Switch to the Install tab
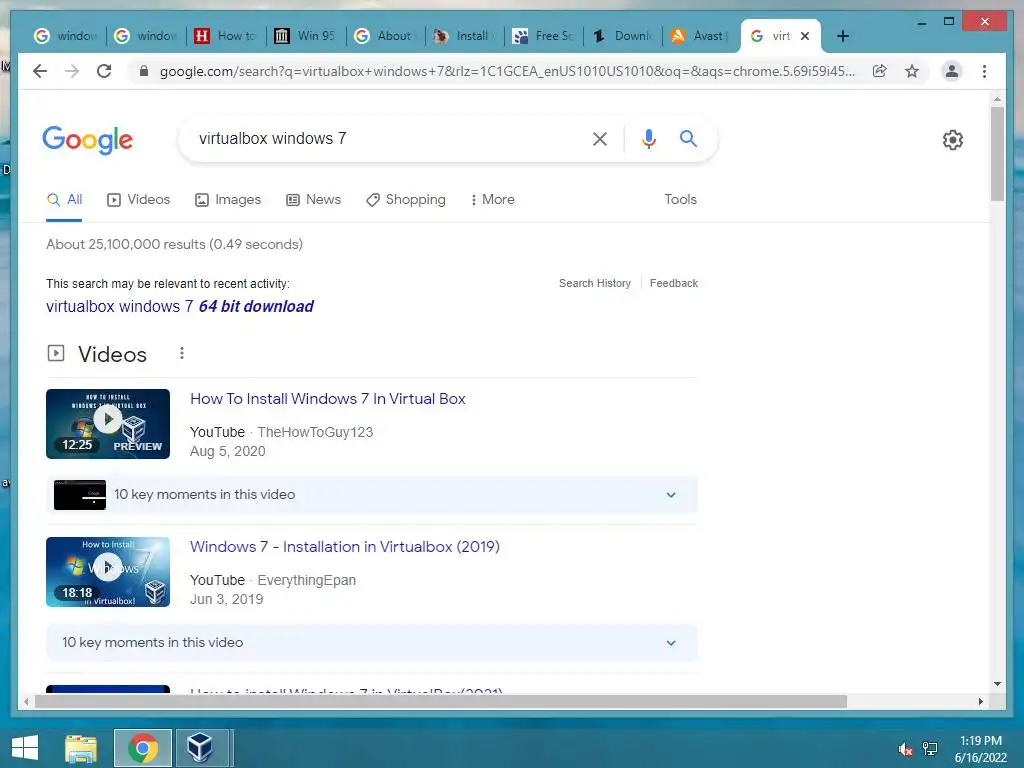This screenshot has width=1024, height=768. pyautogui.click(x=464, y=36)
